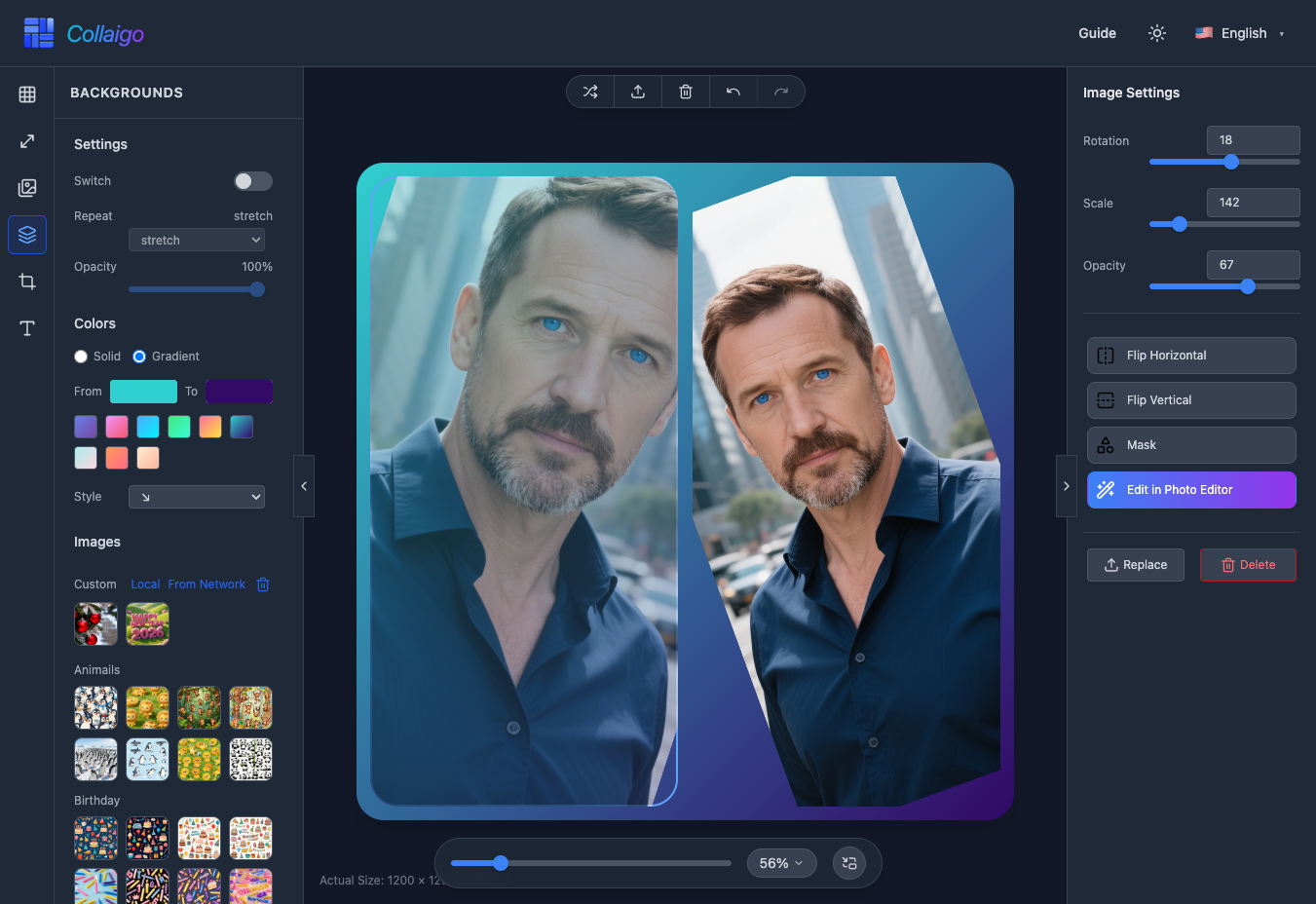Open the Repeat stretch dropdown
The height and width of the screenshot is (904, 1316).
[197, 240]
